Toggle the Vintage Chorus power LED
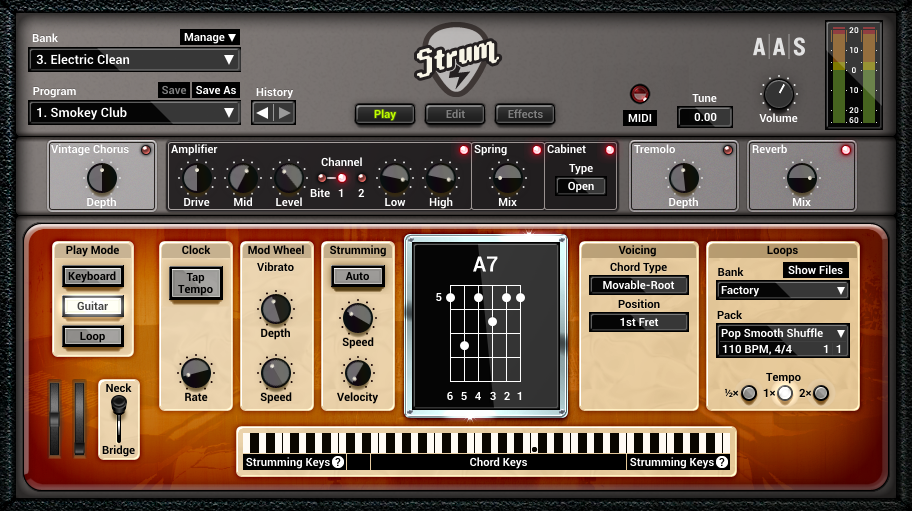Image resolution: width=912 pixels, height=511 pixels. tap(146, 150)
